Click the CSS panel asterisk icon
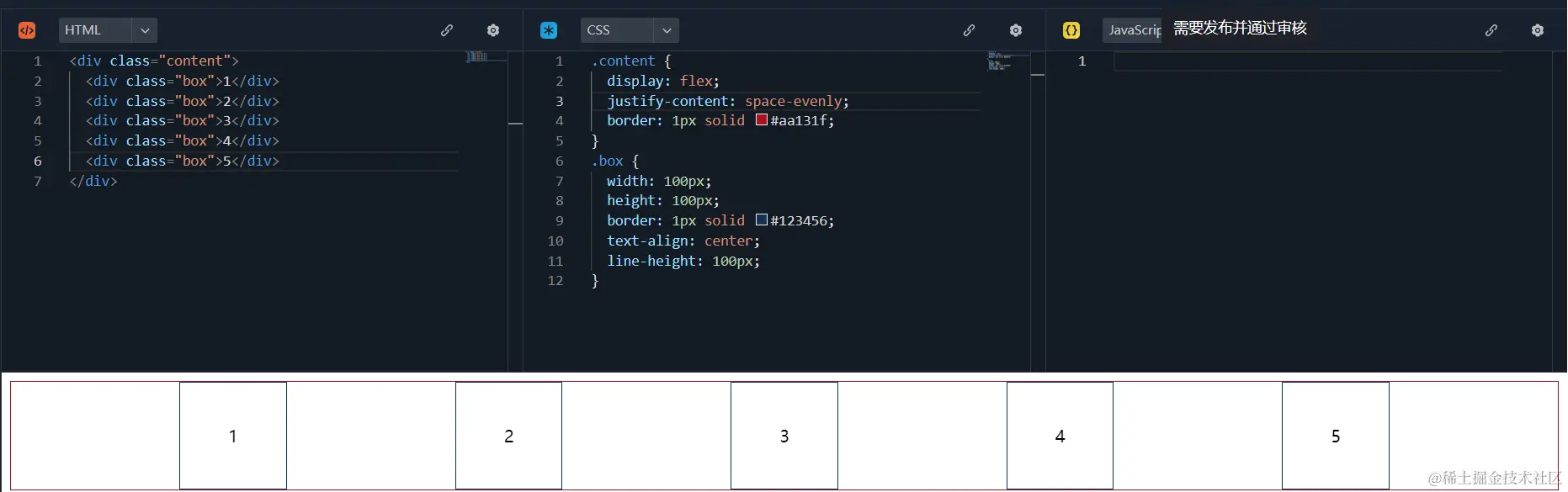 [x=549, y=30]
